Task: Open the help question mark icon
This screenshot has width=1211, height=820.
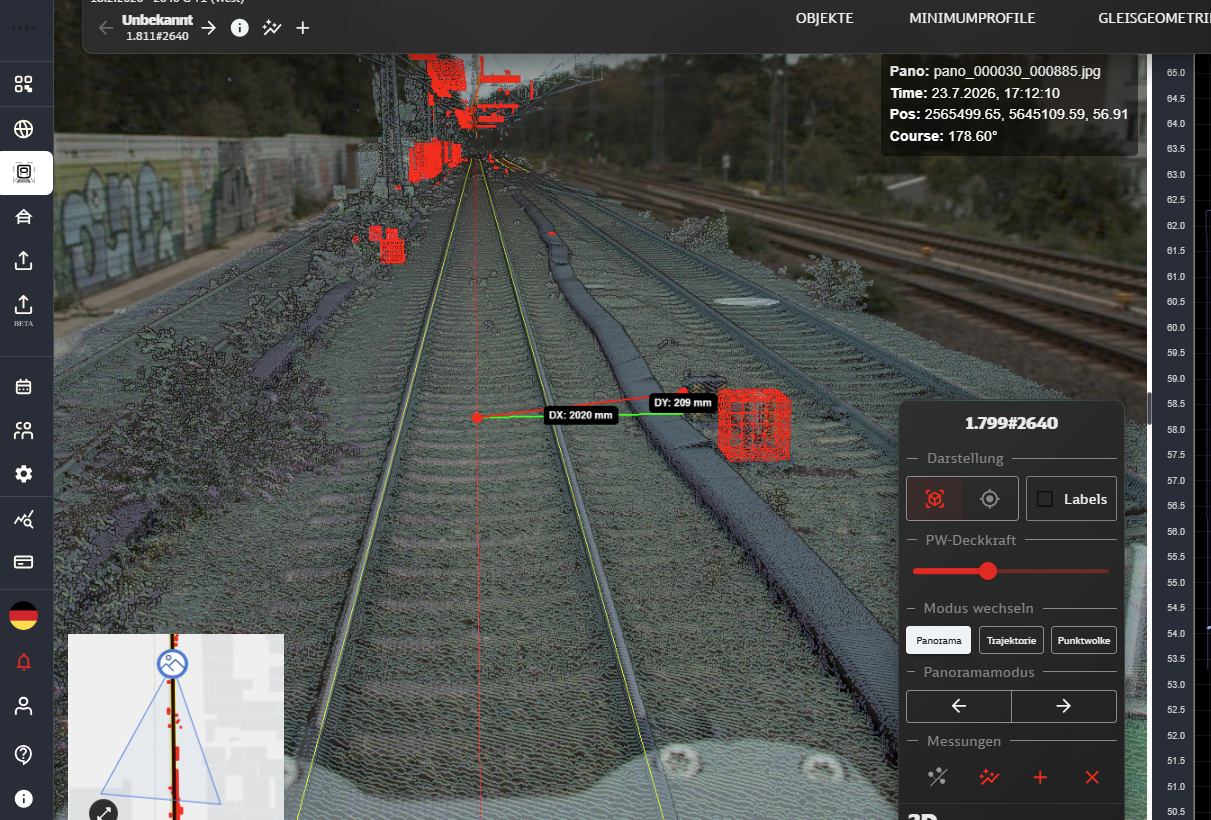Action: (x=24, y=754)
